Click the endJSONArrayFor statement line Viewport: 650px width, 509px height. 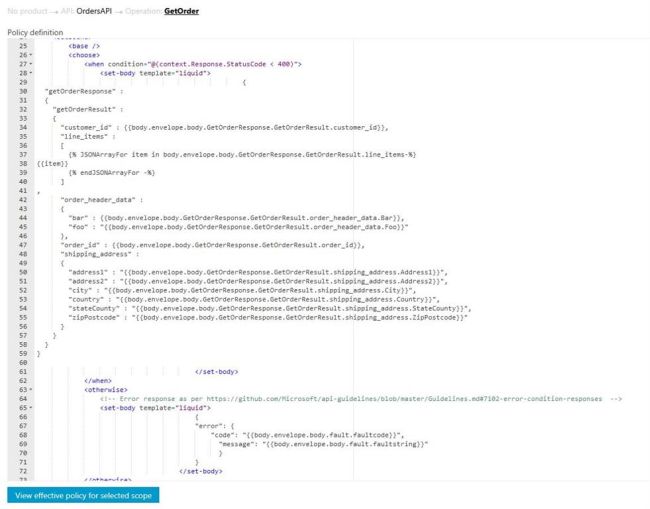112,173
